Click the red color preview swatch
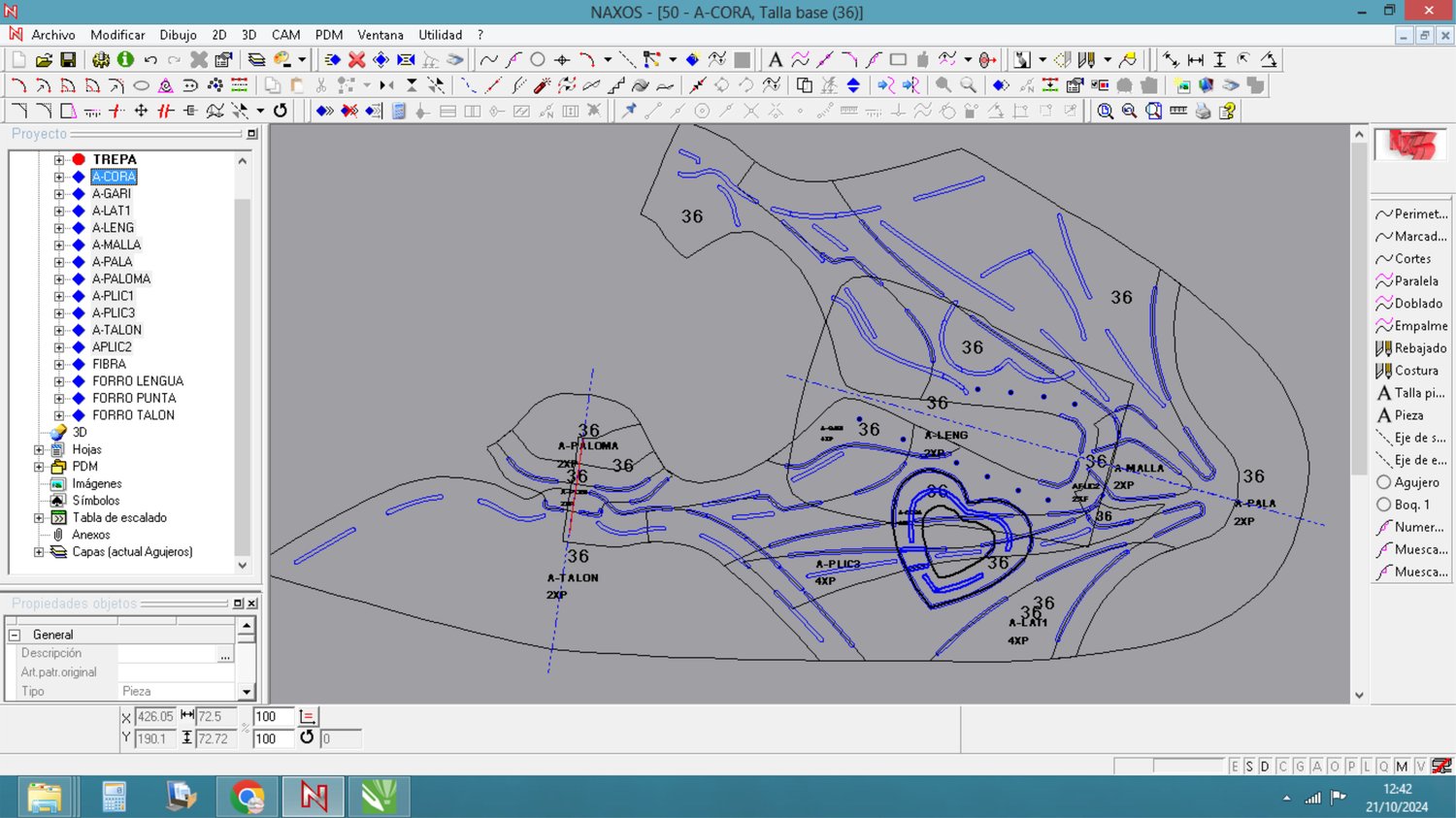The height and width of the screenshot is (818, 1456). click(1410, 145)
